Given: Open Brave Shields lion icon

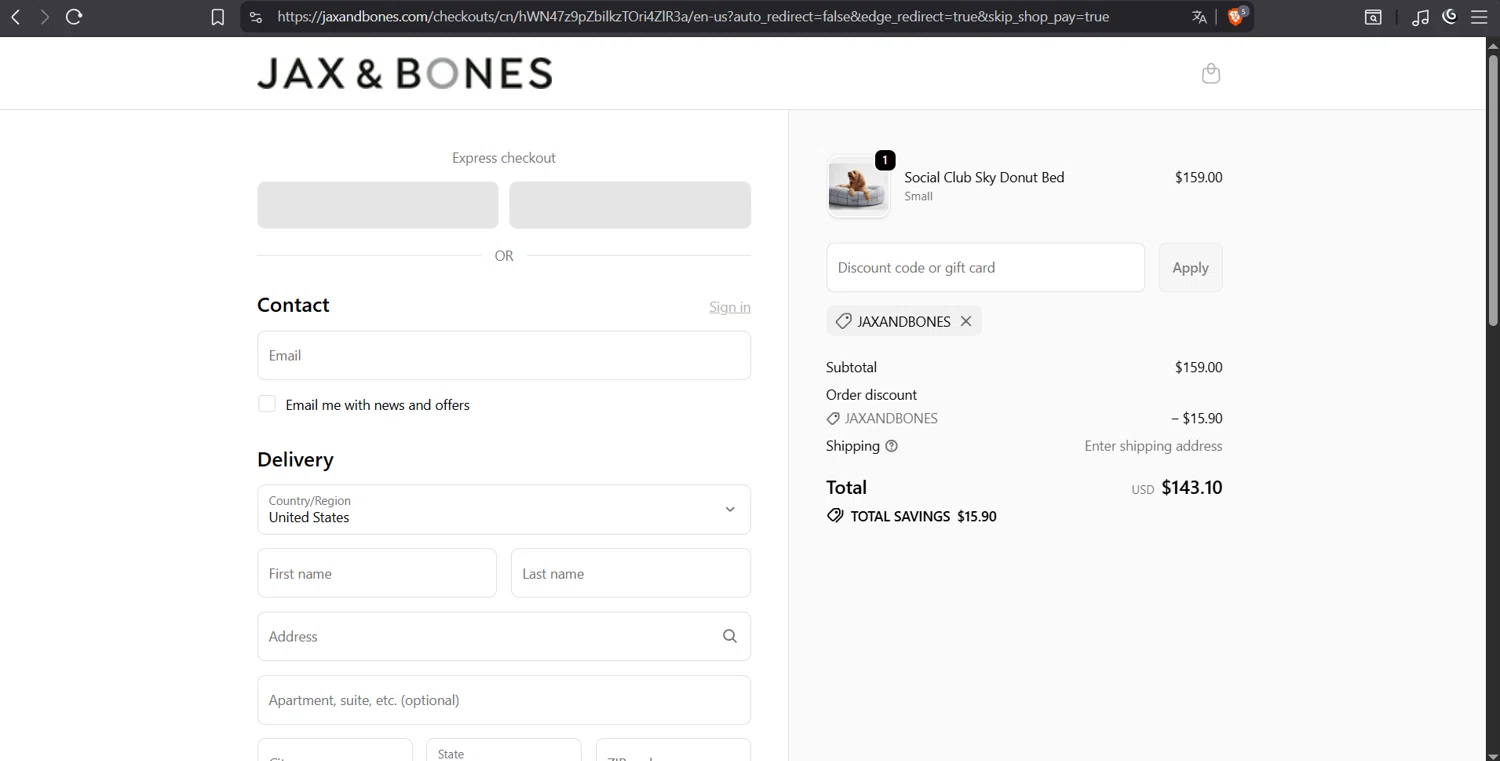Looking at the screenshot, I should click(1236, 16).
